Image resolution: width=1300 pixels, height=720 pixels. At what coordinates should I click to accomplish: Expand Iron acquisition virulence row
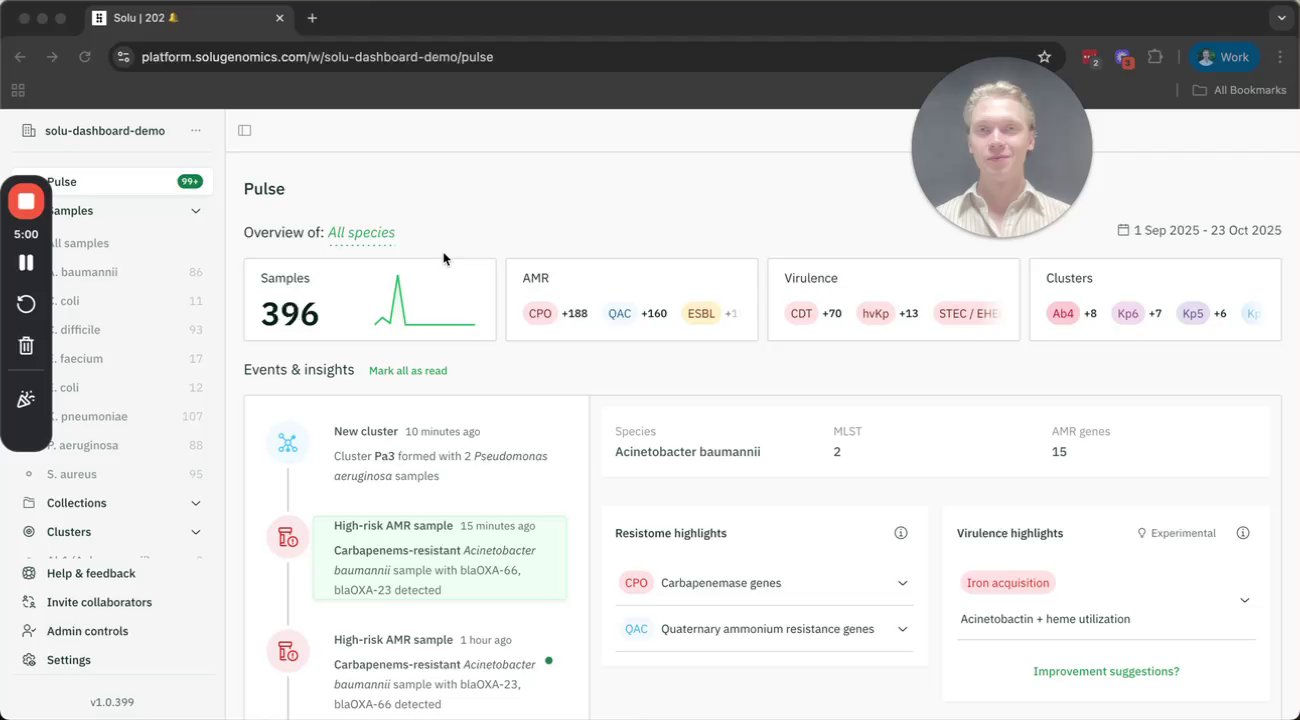1106,600
